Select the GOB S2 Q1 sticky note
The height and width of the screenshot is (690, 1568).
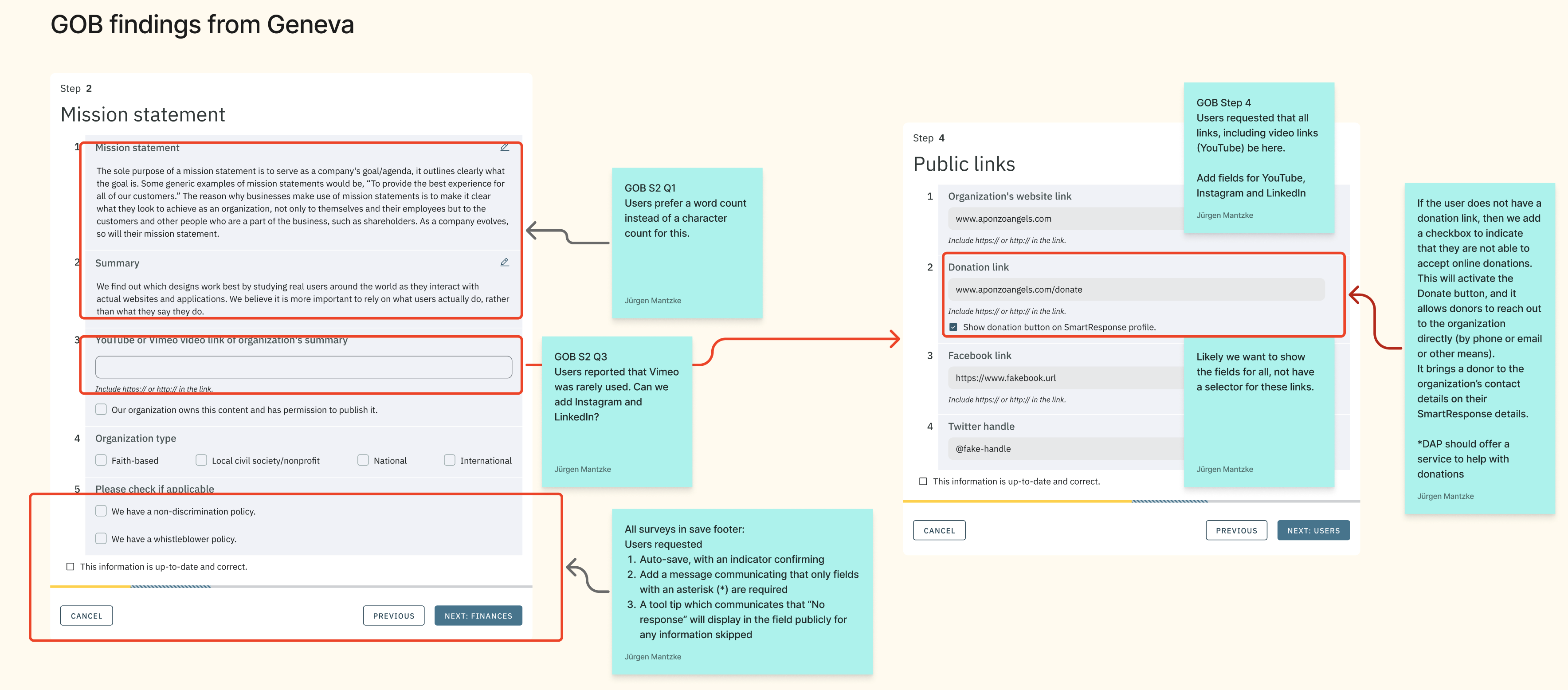(686, 243)
